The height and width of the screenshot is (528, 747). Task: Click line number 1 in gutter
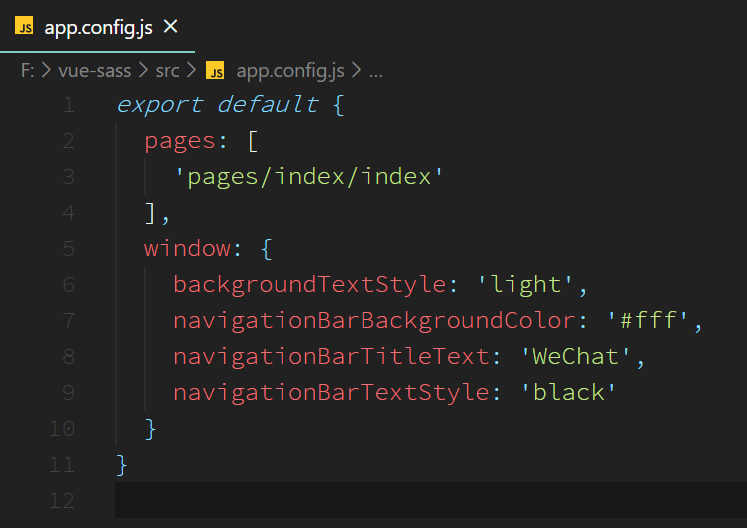pyautogui.click(x=69, y=105)
